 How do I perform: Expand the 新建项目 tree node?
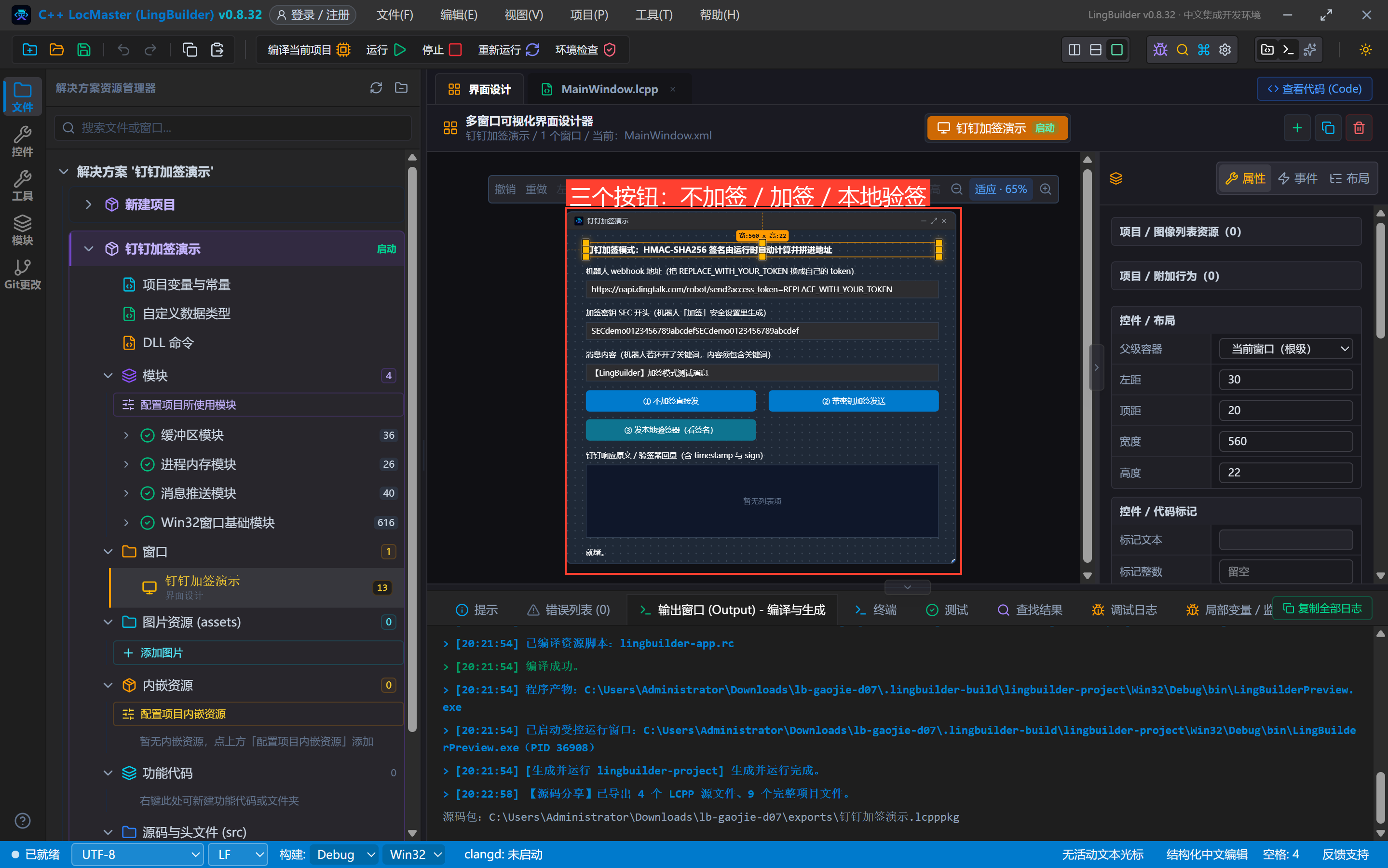tap(88, 204)
